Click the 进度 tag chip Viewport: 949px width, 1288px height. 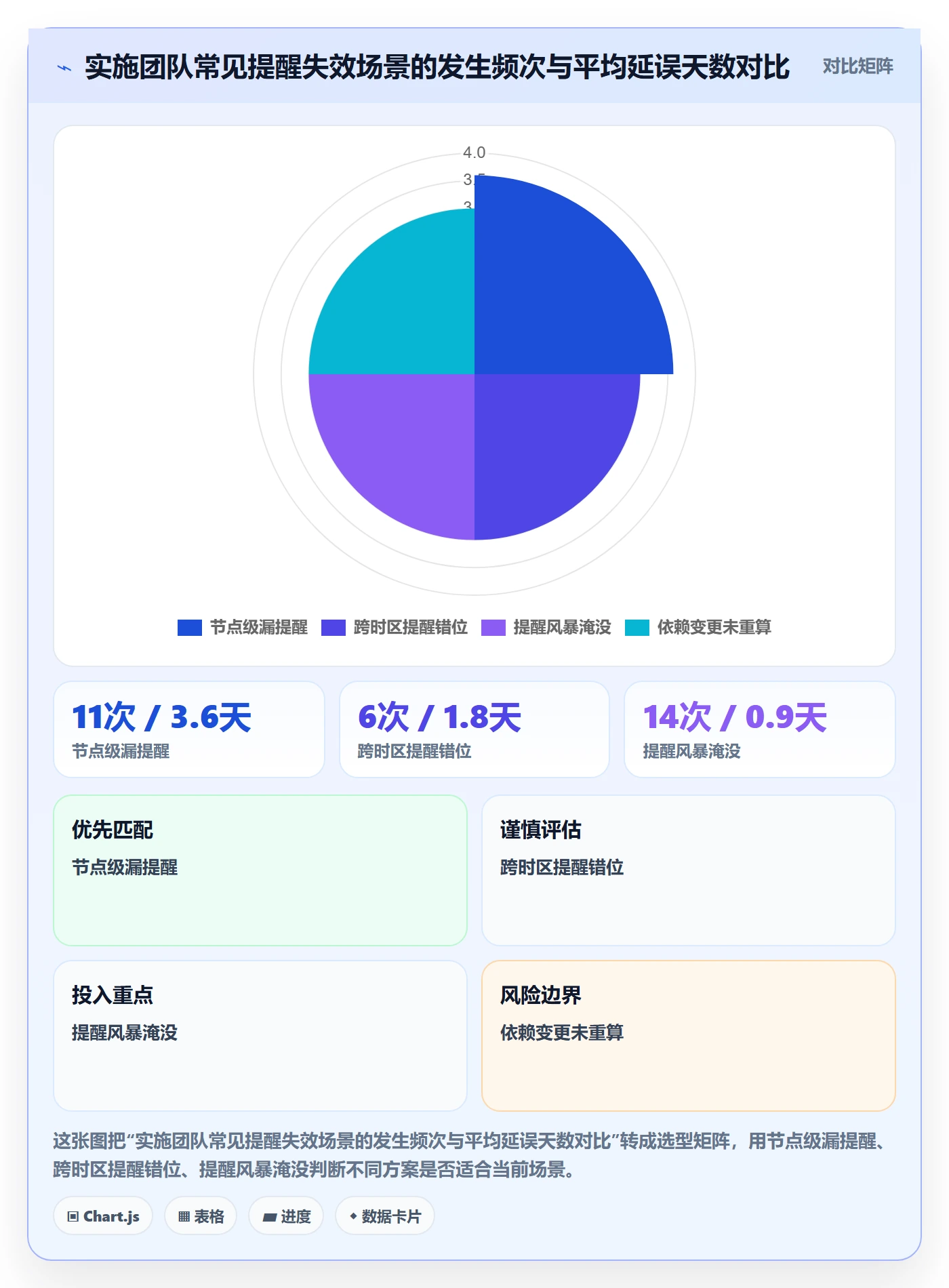[286, 1216]
